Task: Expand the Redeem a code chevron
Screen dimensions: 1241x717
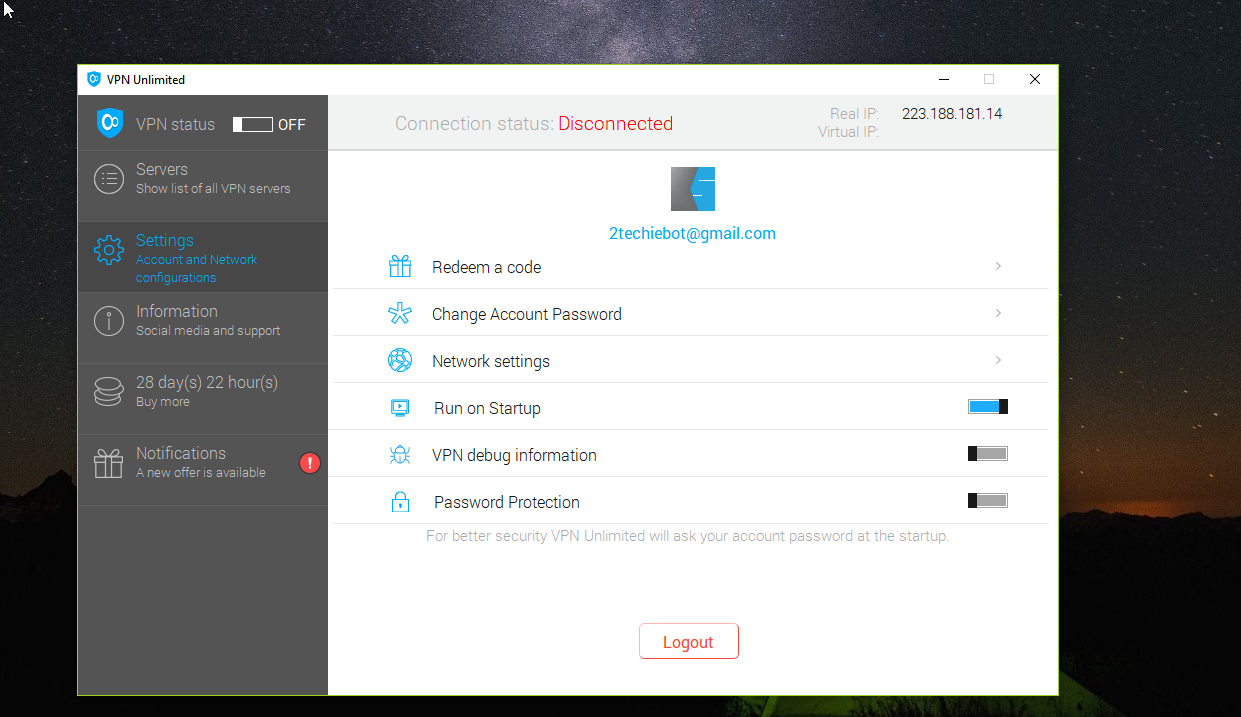Action: (x=998, y=266)
